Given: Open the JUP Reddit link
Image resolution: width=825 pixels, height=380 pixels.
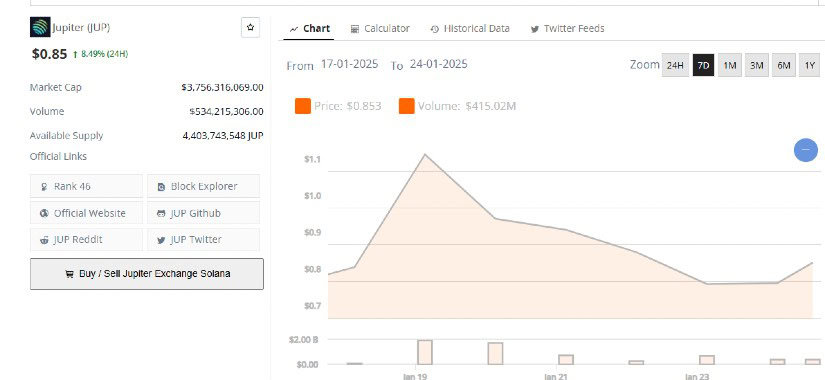Looking at the screenshot, I should 86,239.
